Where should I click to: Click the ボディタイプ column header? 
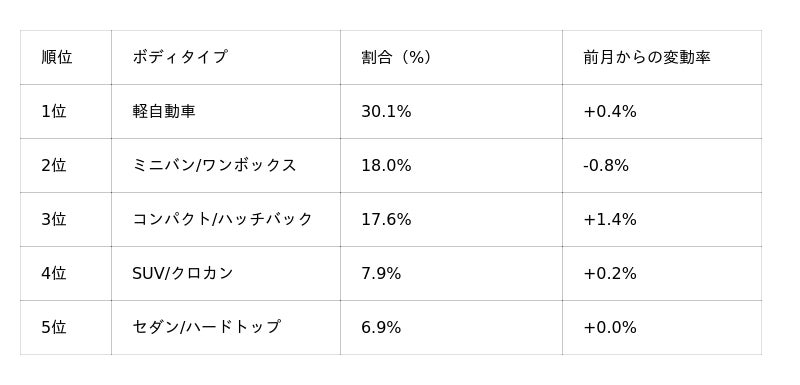coord(226,57)
